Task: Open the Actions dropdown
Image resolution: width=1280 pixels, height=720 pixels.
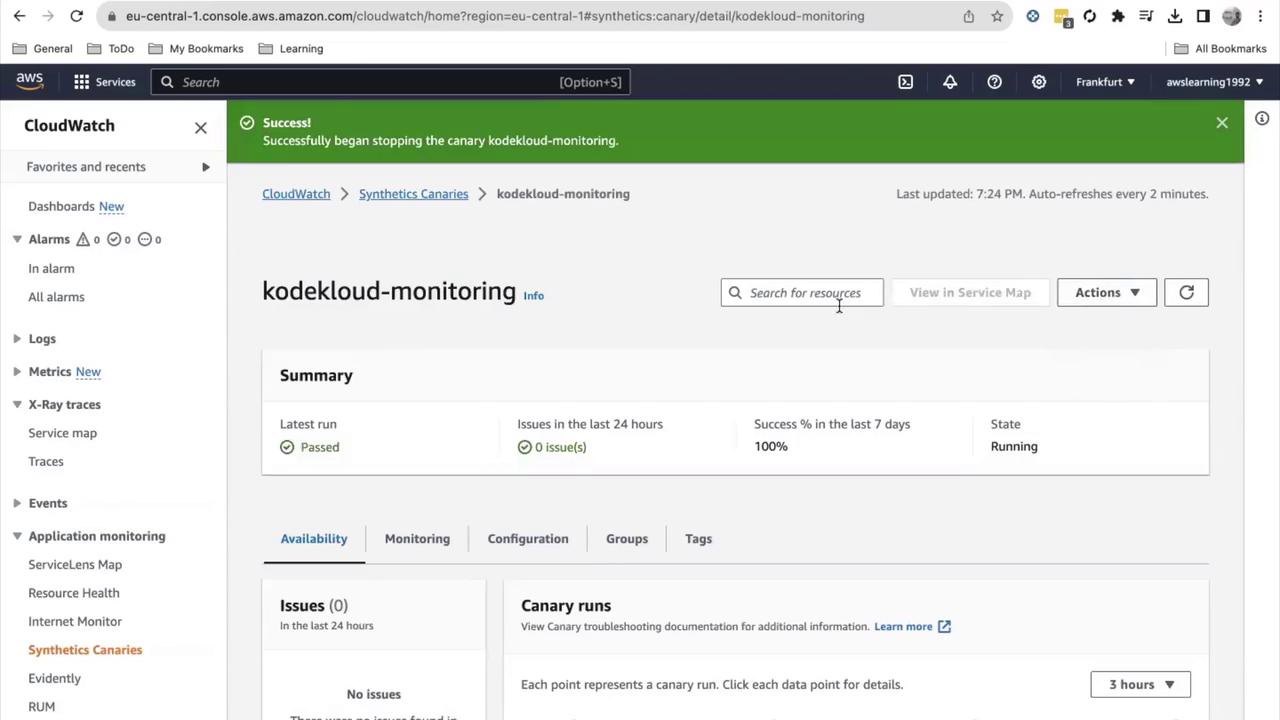Action: click(1107, 292)
